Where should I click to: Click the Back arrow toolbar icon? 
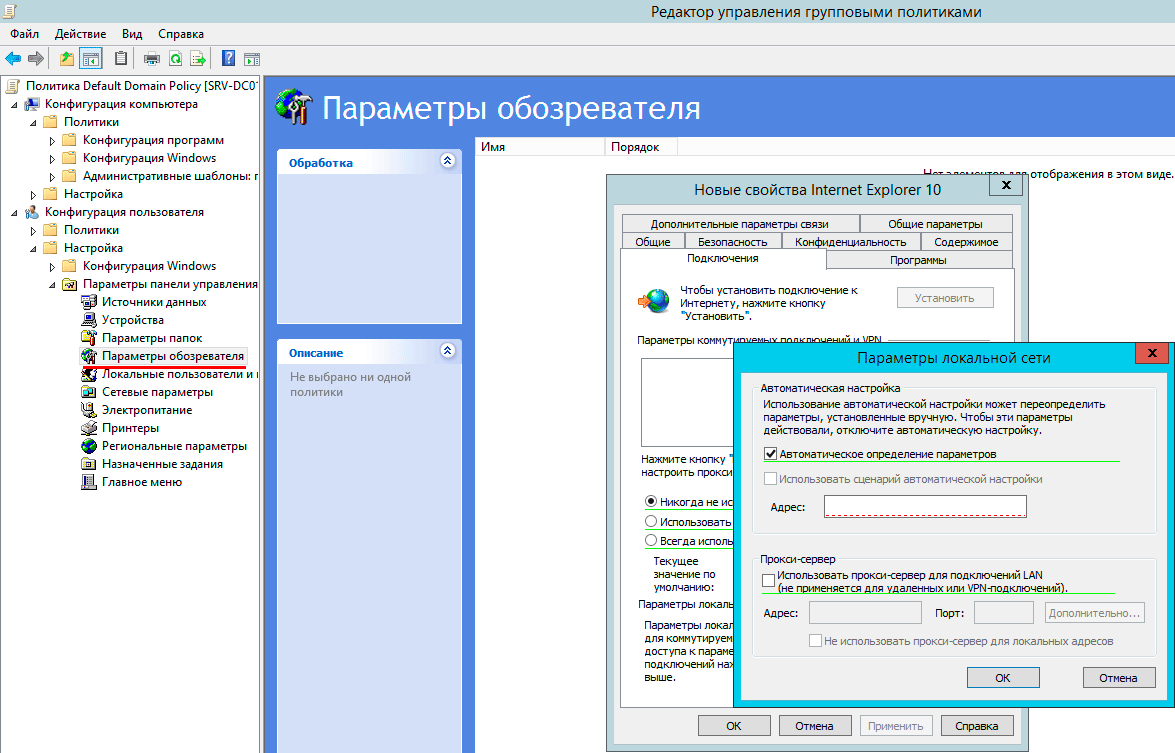pos(13,58)
